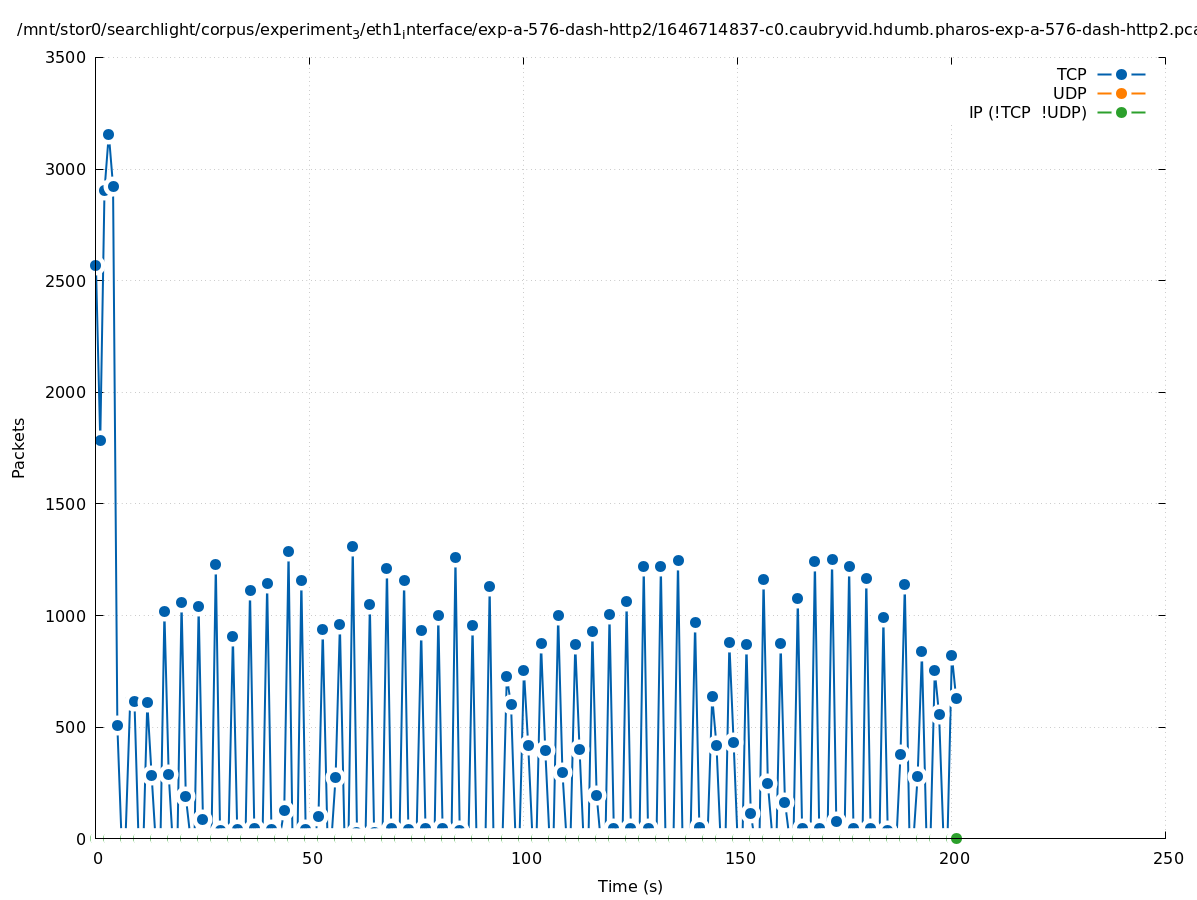
Task: Click the last TCP data point at the series end
Action: pos(956,698)
